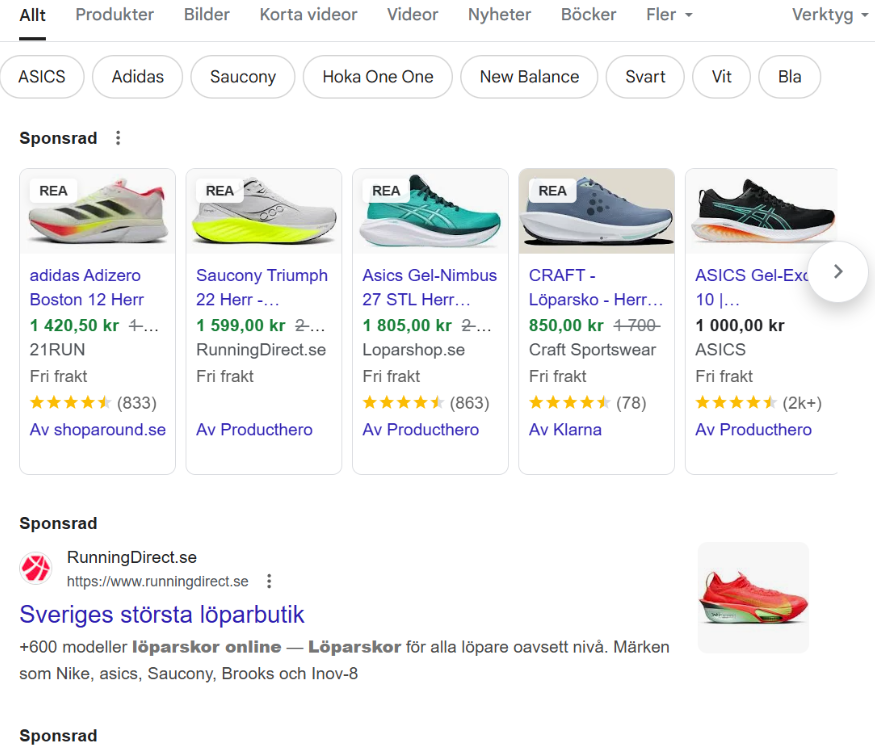The image size is (875, 750).
Task: Click the Saucony Triumph shoe image
Action: pos(264,211)
